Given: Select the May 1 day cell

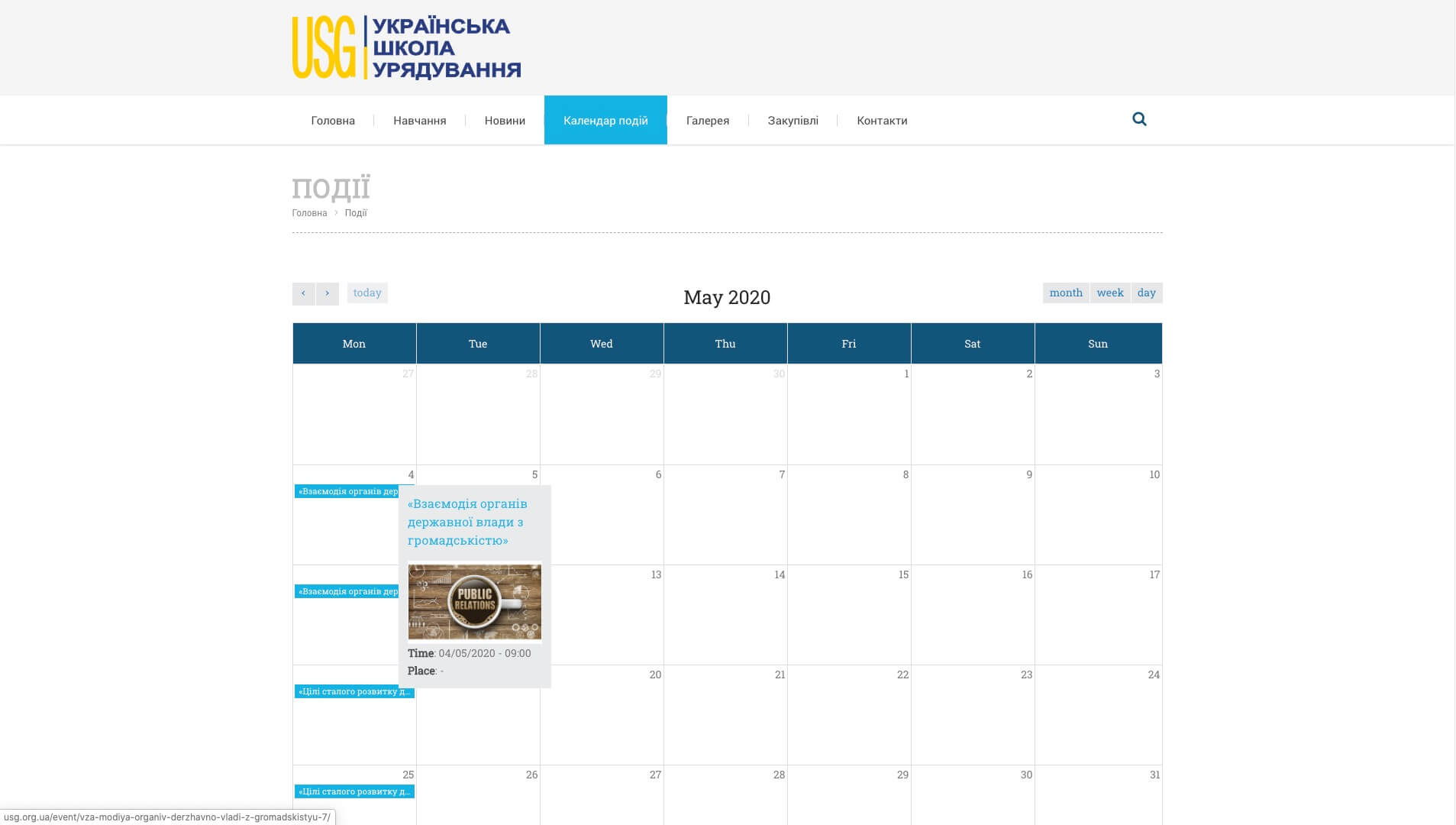Looking at the screenshot, I should 849,415.
